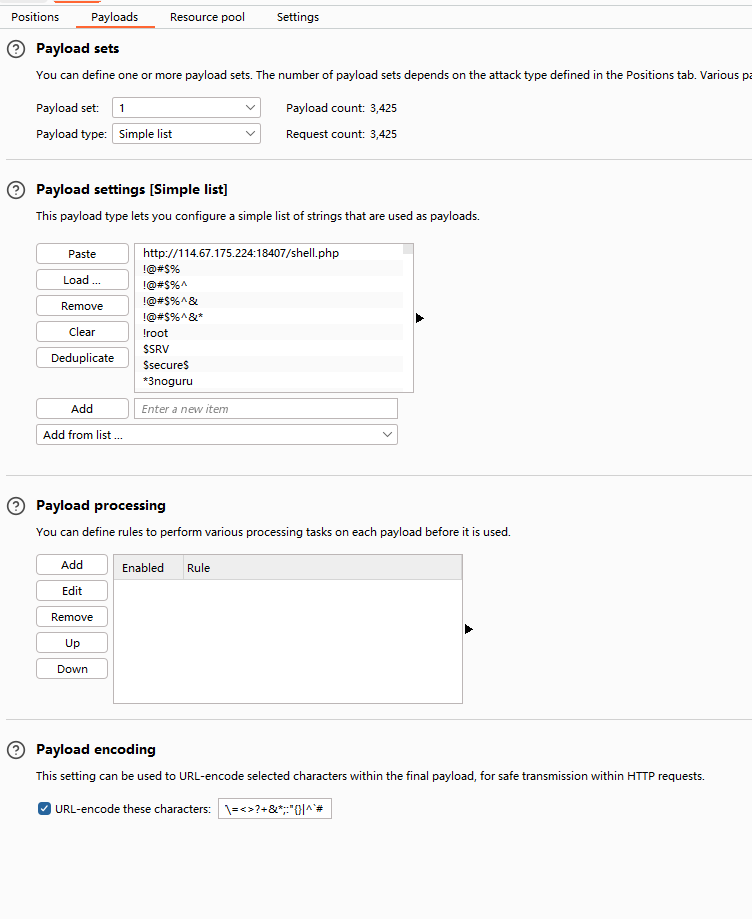
Task: Focus the Enter a new item field
Action: [x=266, y=409]
